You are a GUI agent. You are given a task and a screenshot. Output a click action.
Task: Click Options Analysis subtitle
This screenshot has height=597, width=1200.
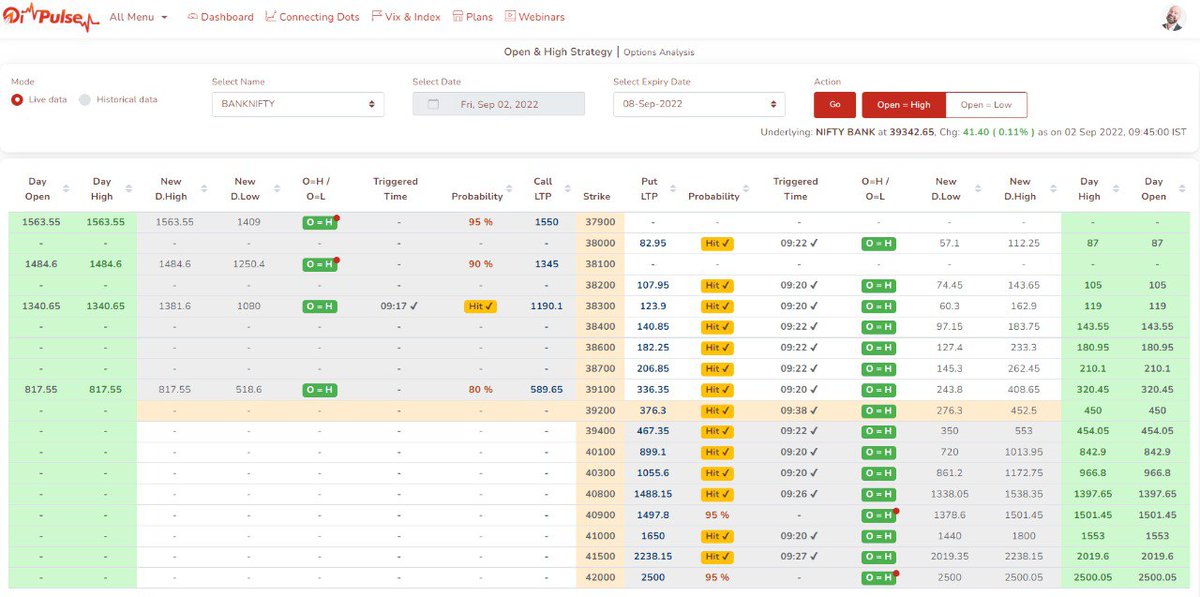[659, 52]
